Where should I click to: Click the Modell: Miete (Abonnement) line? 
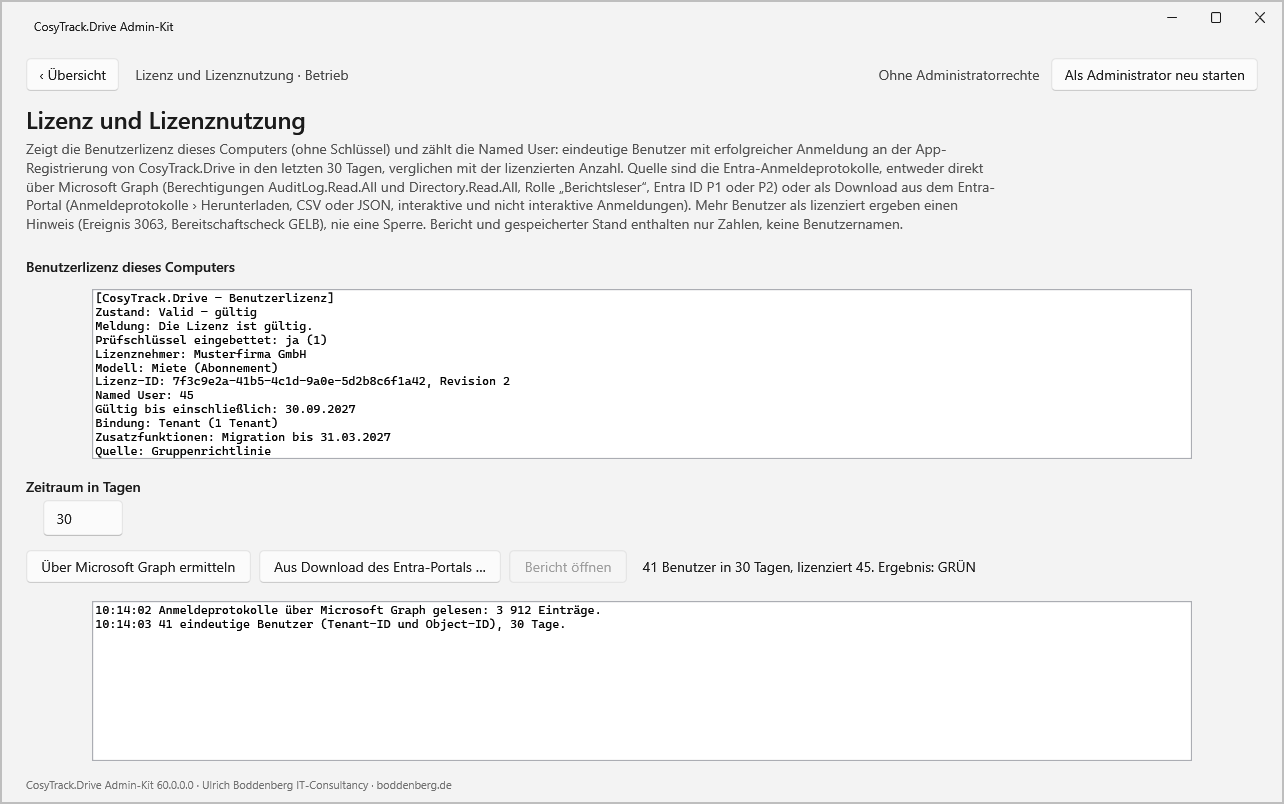click(186, 368)
